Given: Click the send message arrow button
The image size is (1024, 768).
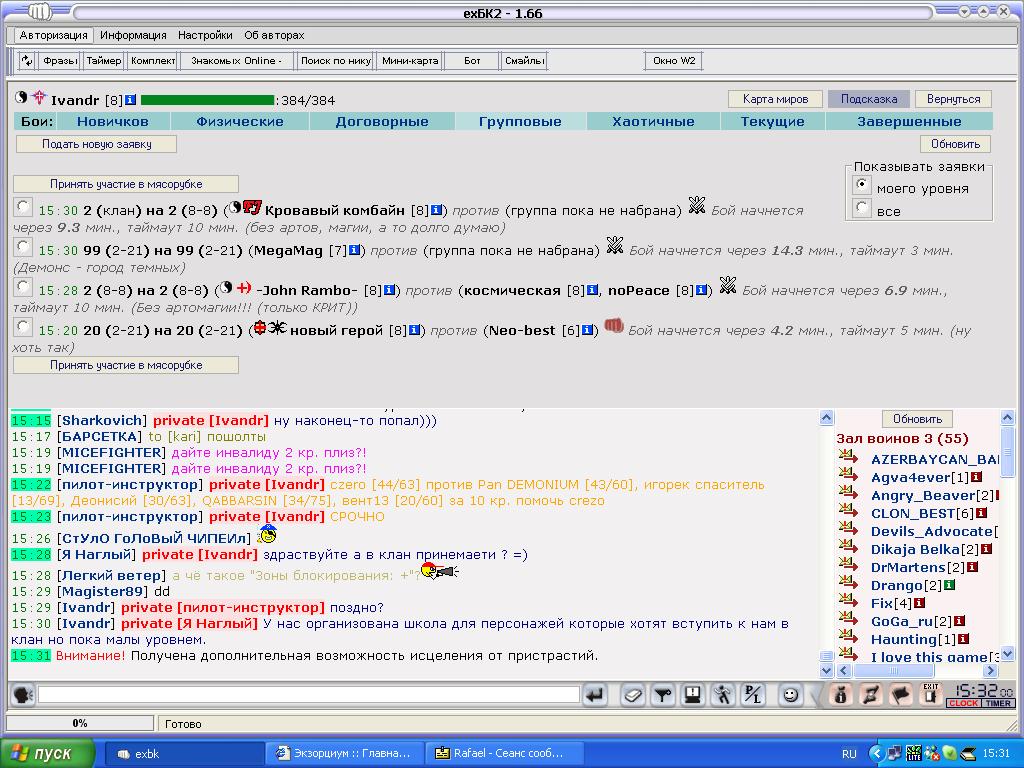Looking at the screenshot, I should pyautogui.click(x=595, y=695).
